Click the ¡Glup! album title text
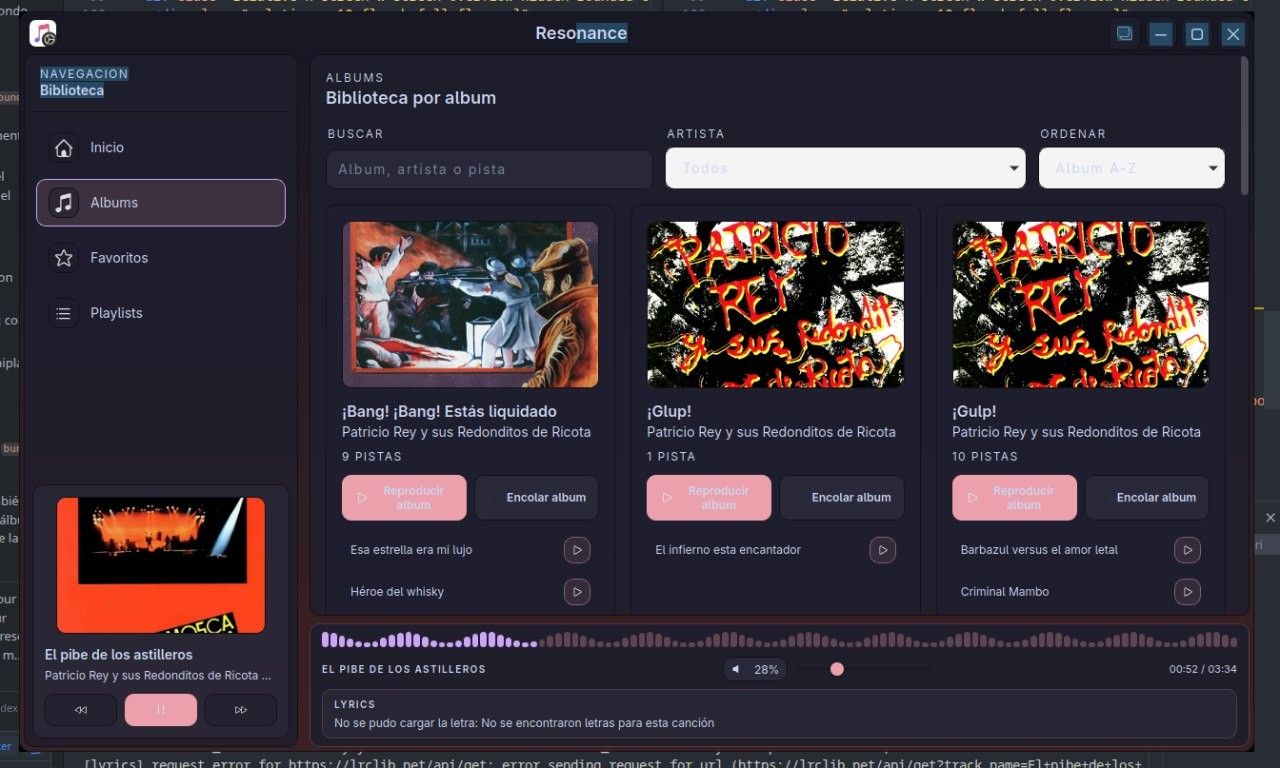 pos(669,411)
